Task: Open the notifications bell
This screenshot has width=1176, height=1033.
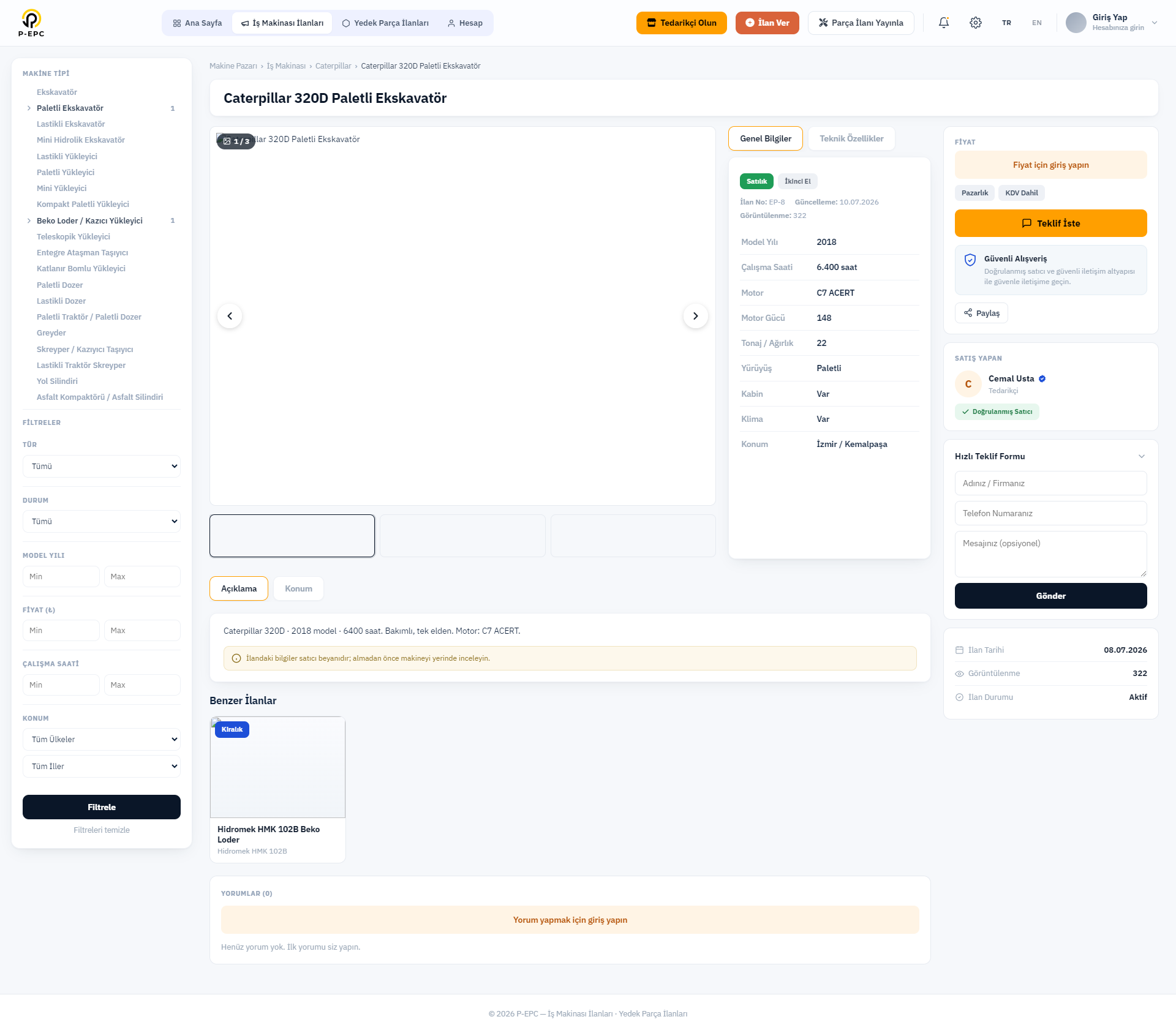Action: [944, 23]
